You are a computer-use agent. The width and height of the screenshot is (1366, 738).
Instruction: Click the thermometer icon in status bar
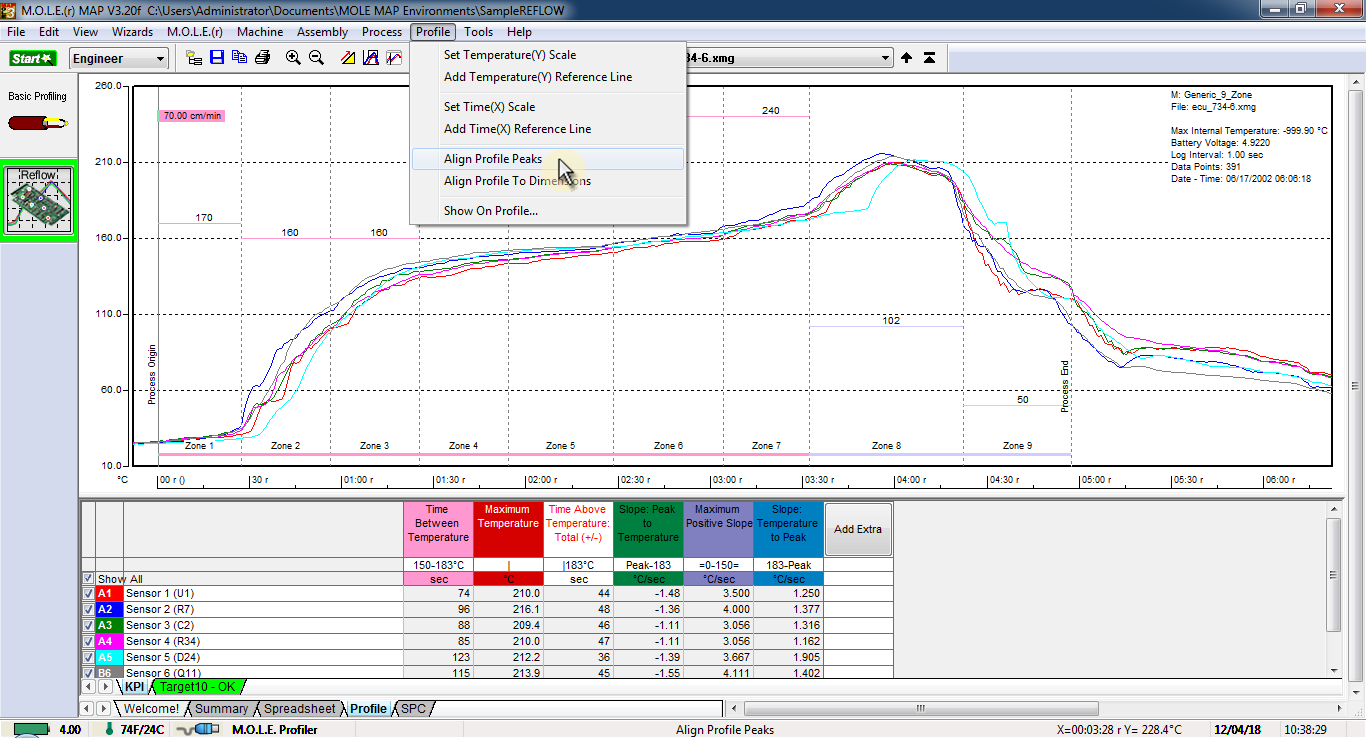(x=108, y=729)
